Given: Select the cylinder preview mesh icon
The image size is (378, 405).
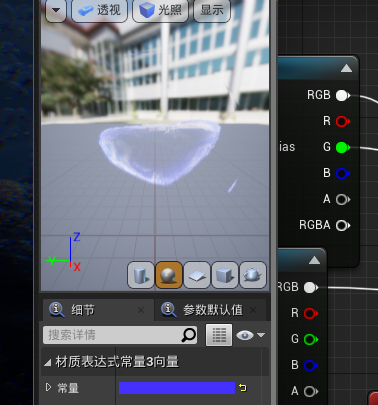Looking at the screenshot, I should click(141, 275).
